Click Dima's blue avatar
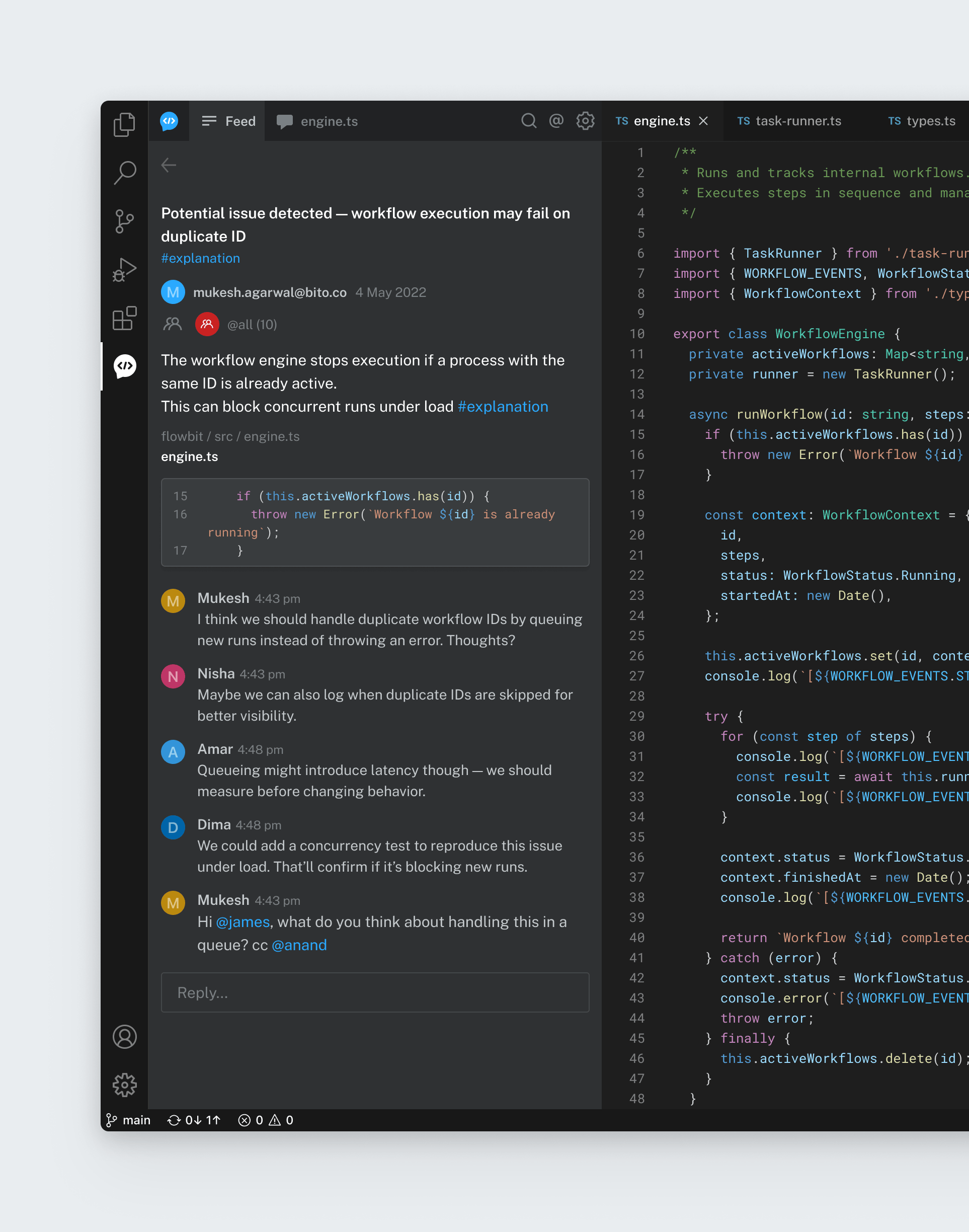 (173, 827)
